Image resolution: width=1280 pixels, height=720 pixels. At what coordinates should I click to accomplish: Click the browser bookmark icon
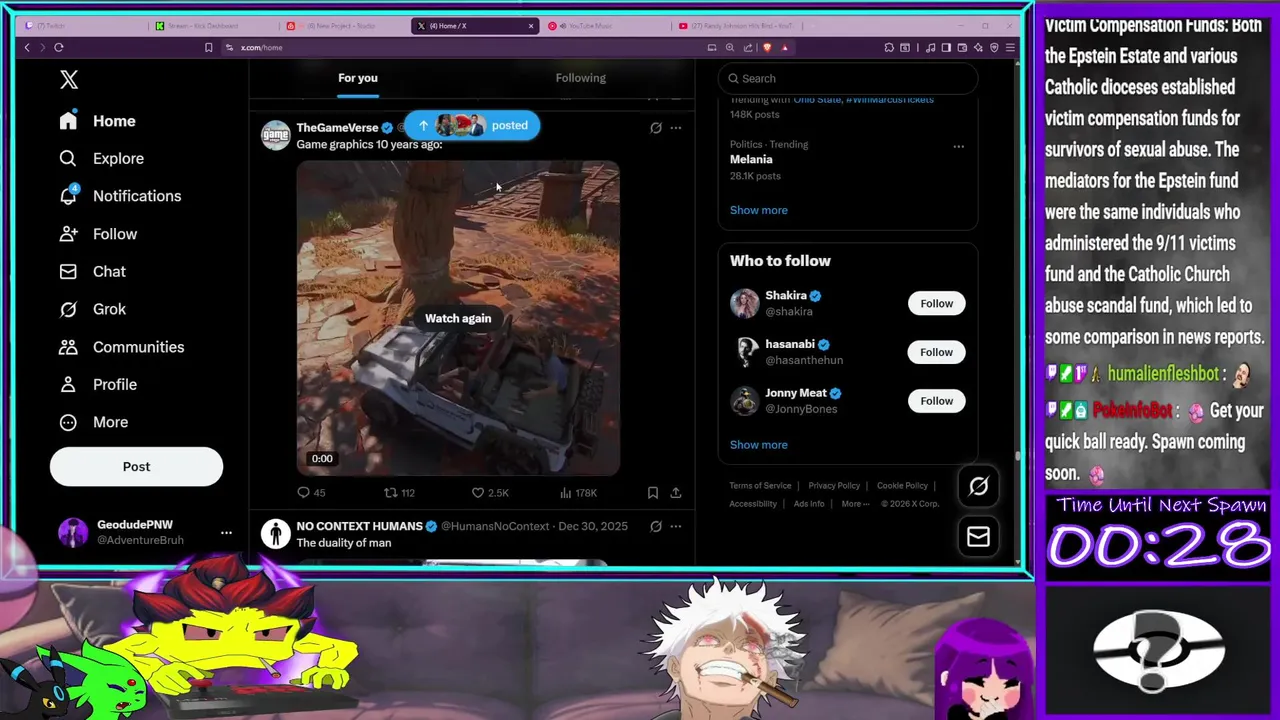tap(208, 47)
